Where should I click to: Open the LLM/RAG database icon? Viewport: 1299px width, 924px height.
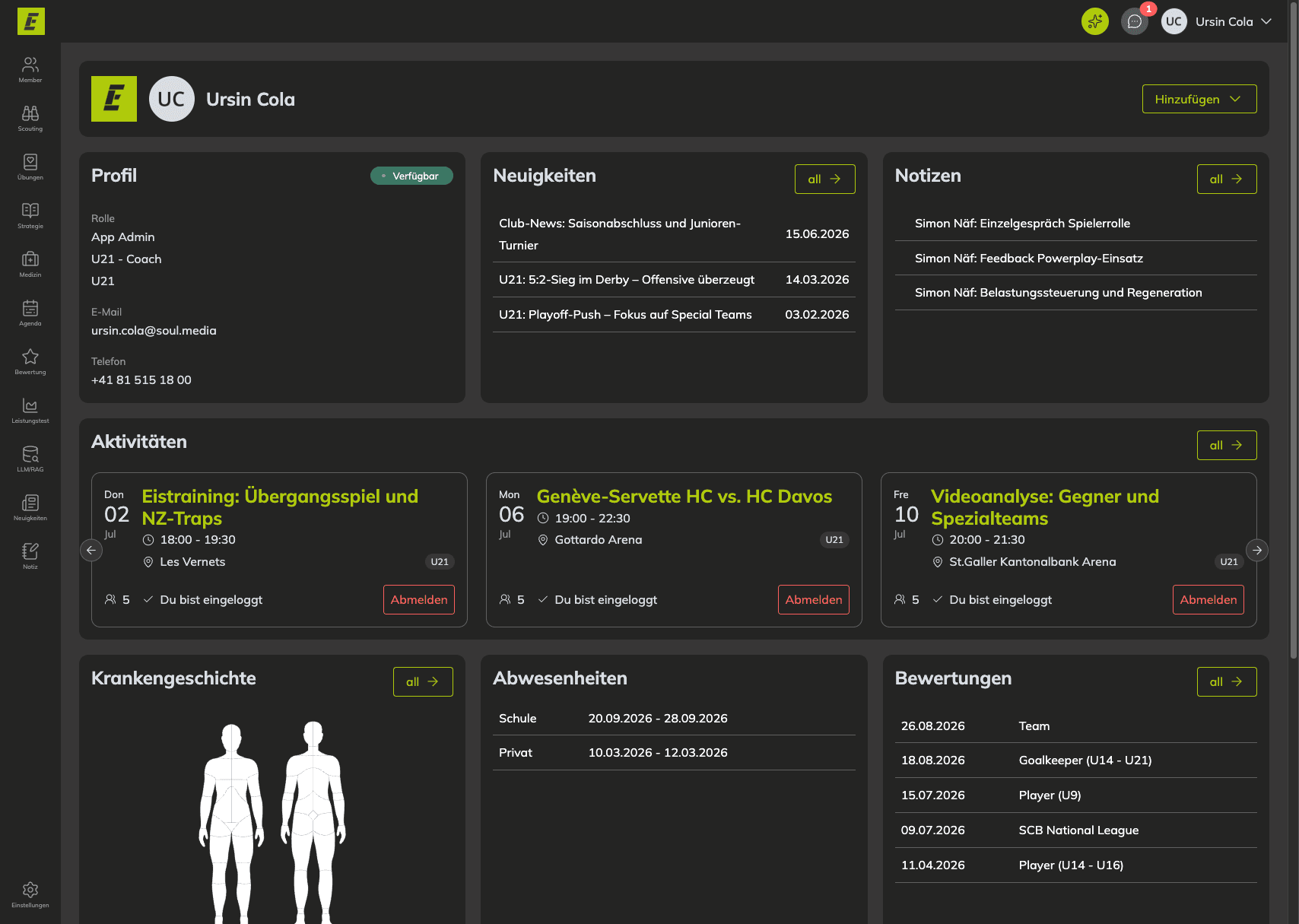30,459
